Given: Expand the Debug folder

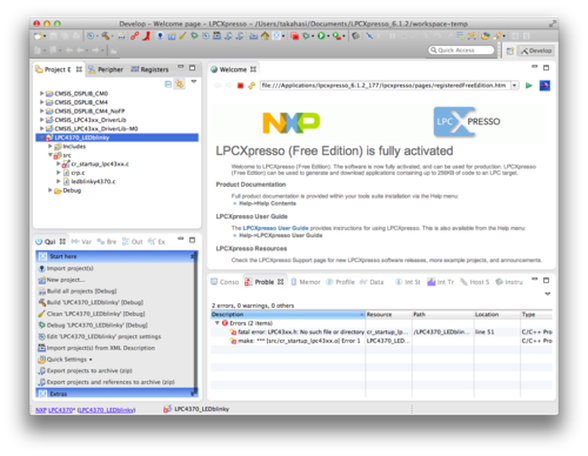Looking at the screenshot, I should point(50,190).
